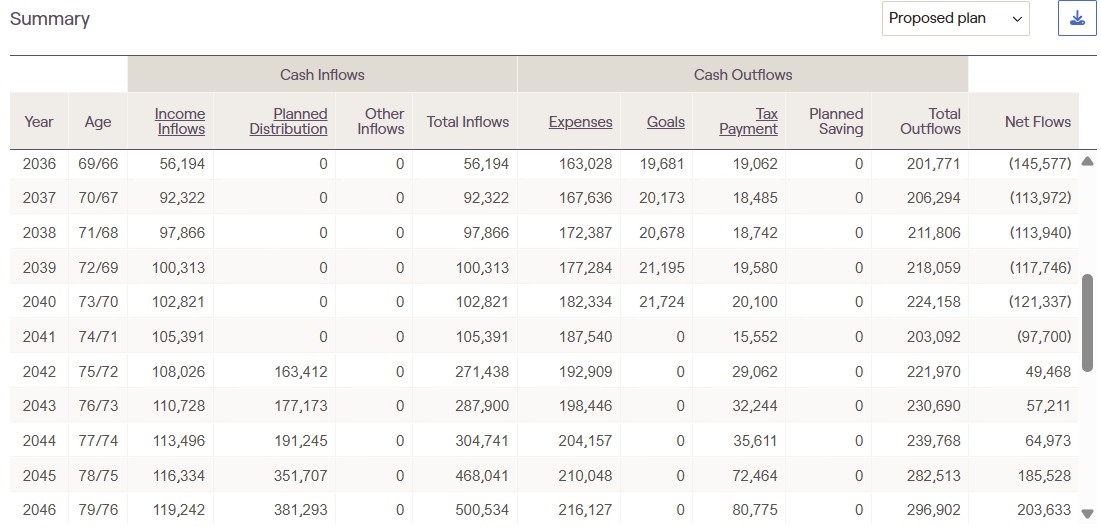Click the Net Flows column header
The width and height of the screenshot is (1101, 527).
(x=1037, y=122)
